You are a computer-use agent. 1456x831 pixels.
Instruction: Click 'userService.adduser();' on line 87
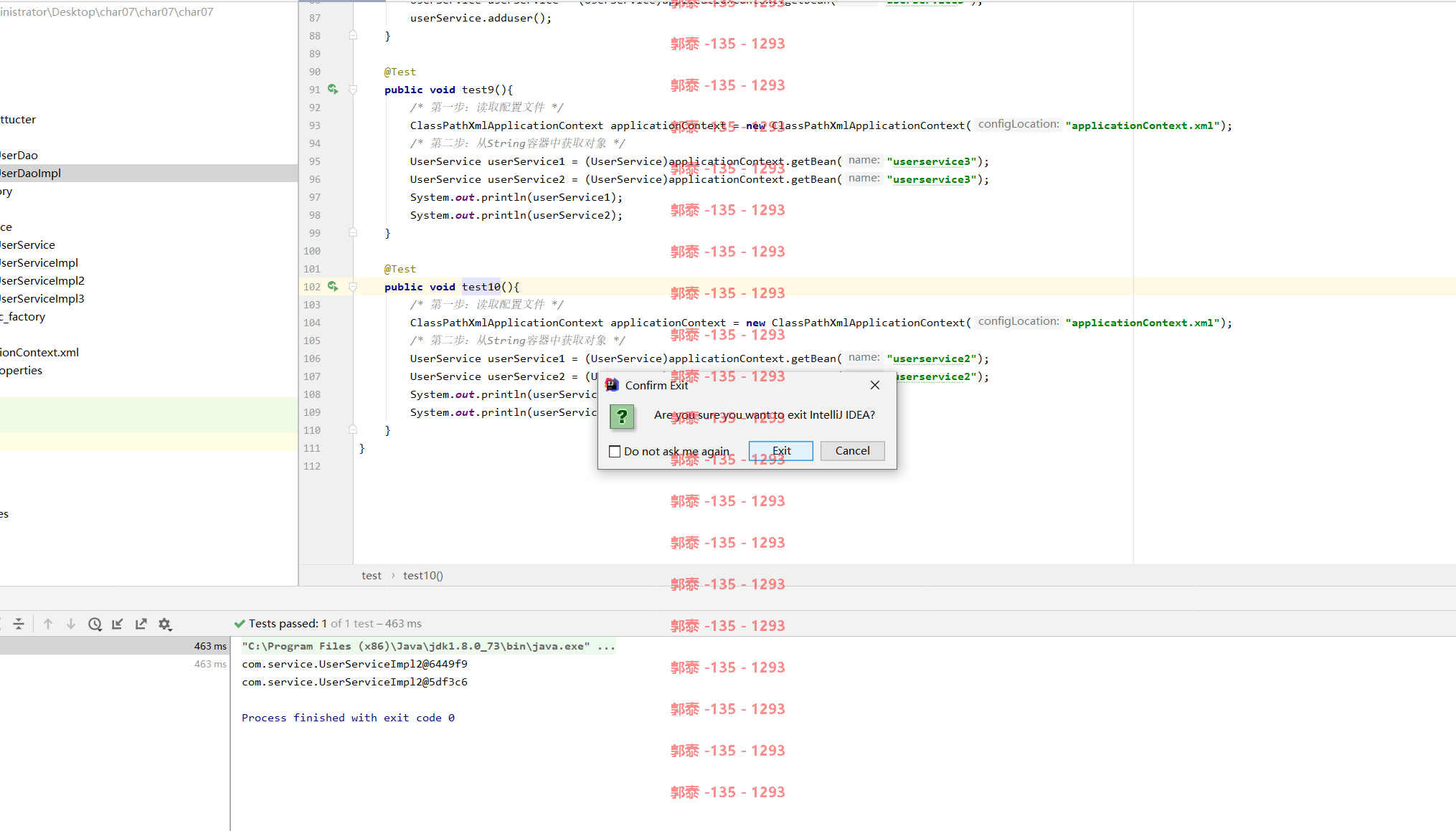point(481,18)
